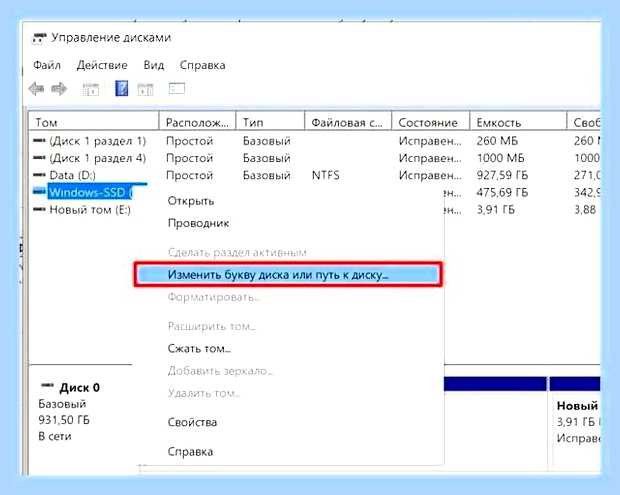This screenshot has height=495, width=620.
Task: Select the (Диск 1 раздел 1) volume row
Action: 98,141
